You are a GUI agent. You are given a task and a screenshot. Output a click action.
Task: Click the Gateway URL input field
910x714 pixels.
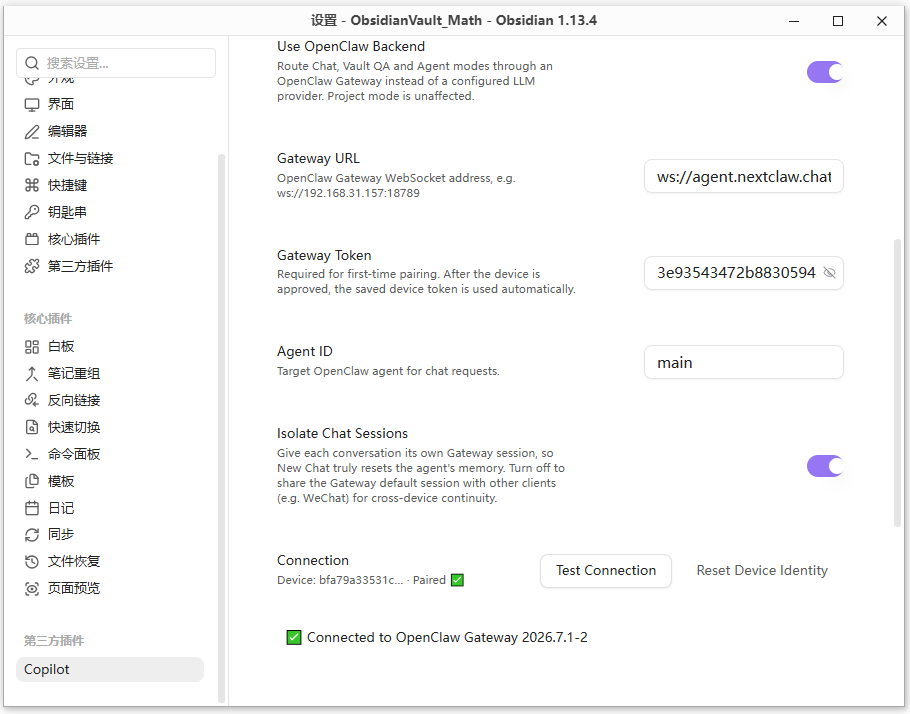(x=743, y=176)
